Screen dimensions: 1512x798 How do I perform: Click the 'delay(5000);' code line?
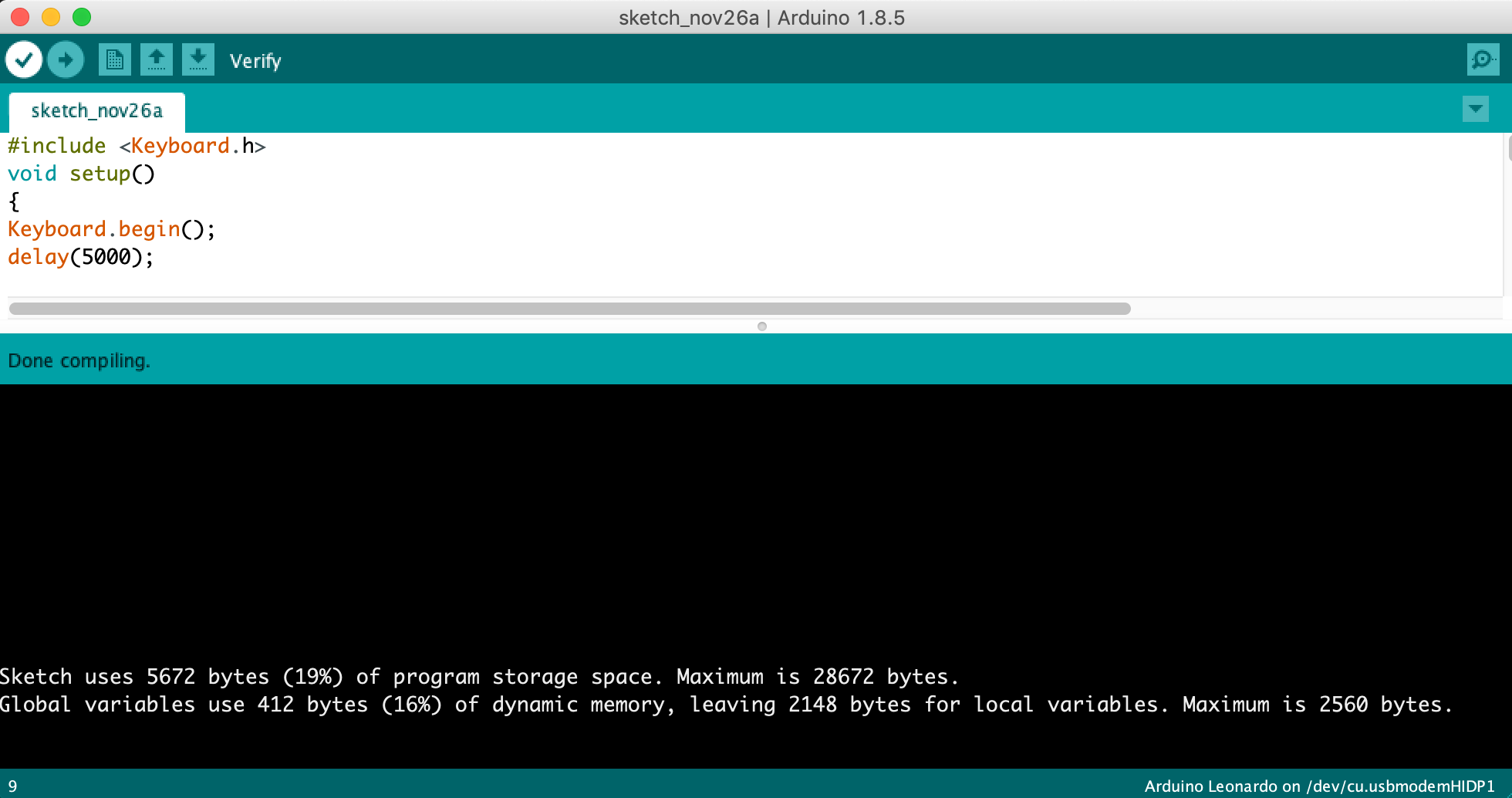click(80, 257)
